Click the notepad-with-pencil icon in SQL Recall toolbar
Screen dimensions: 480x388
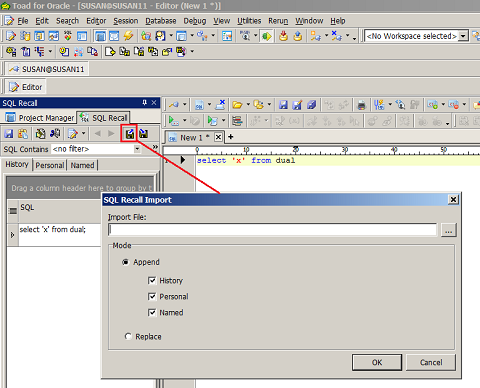(72, 134)
